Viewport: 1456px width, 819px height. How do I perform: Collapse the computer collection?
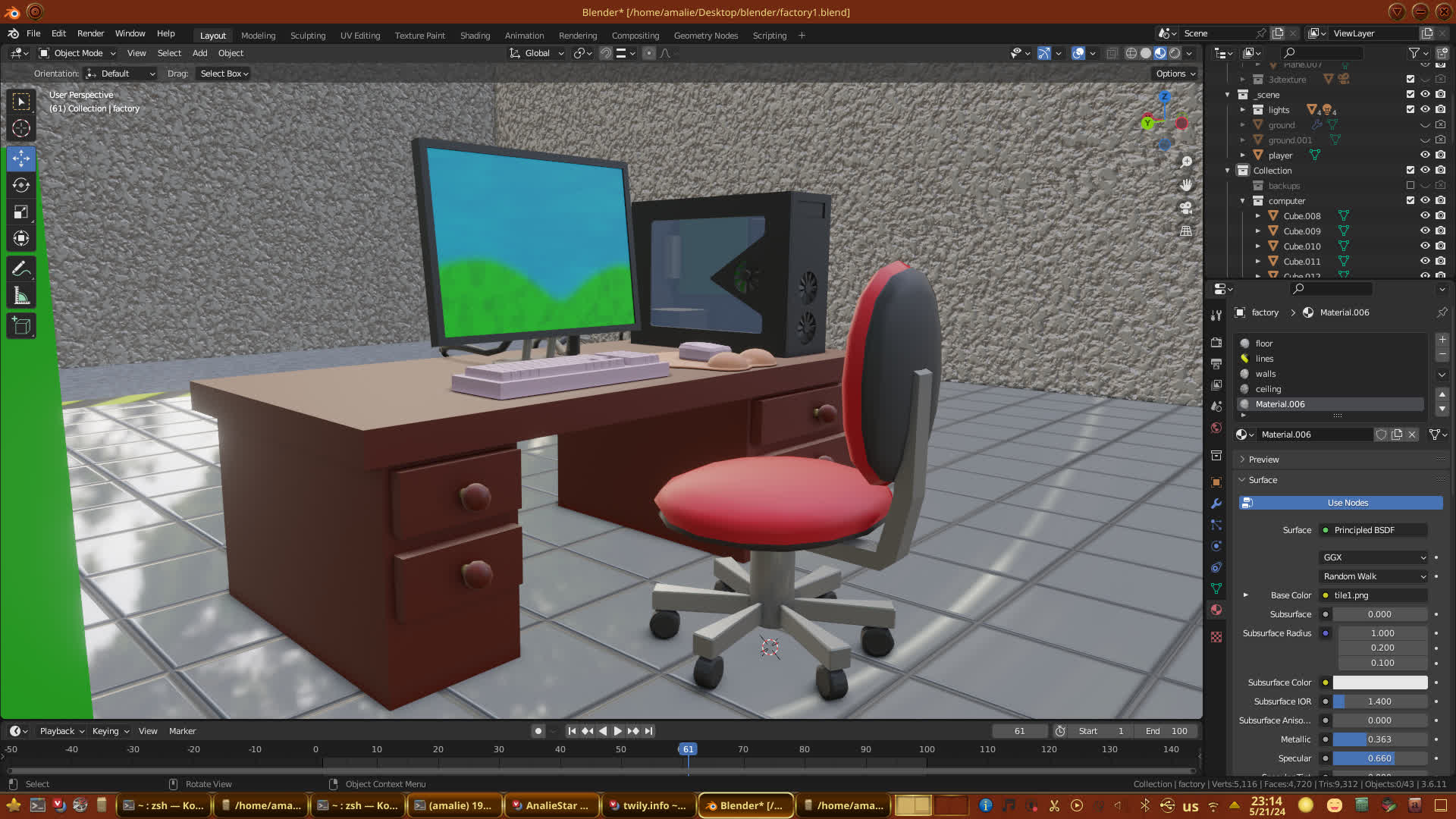[1242, 201]
